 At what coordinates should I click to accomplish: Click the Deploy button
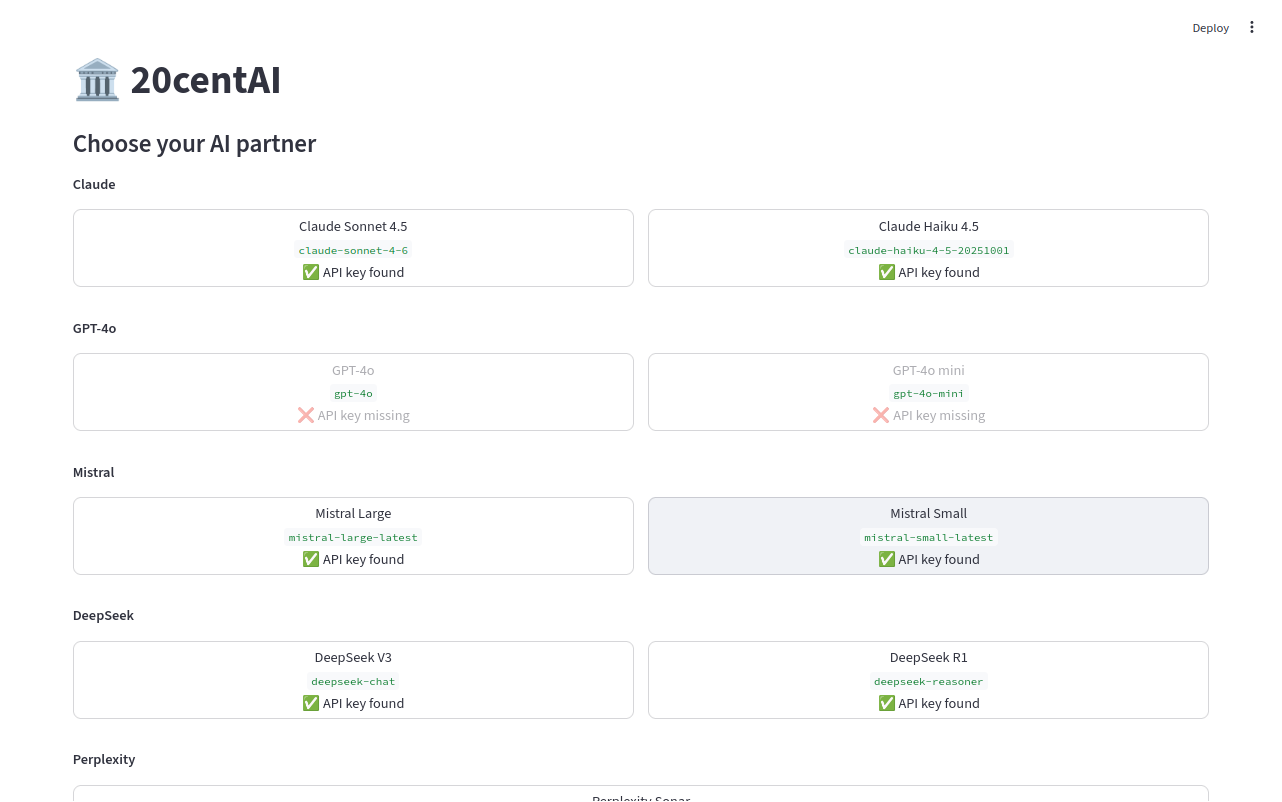(1210, 28)
